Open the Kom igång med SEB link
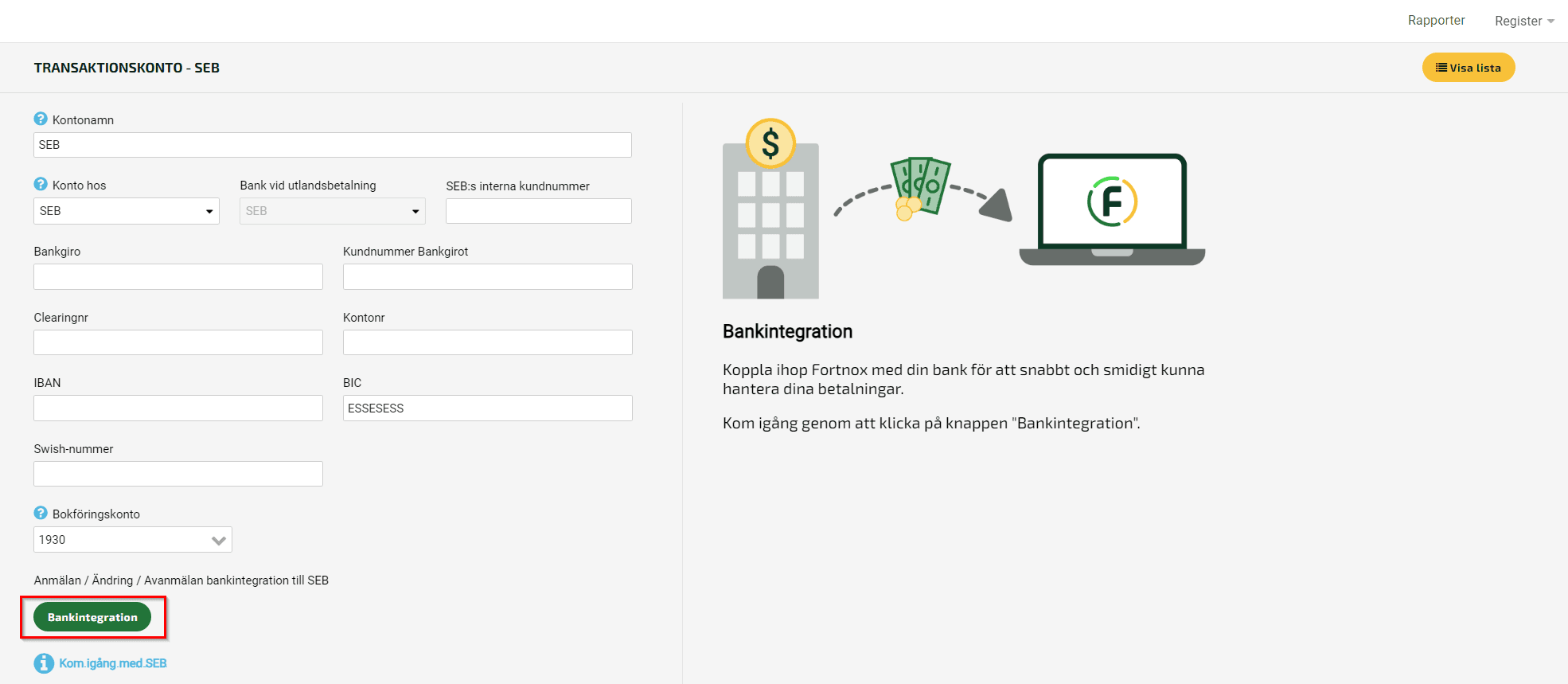 click(x=113, y=663)
